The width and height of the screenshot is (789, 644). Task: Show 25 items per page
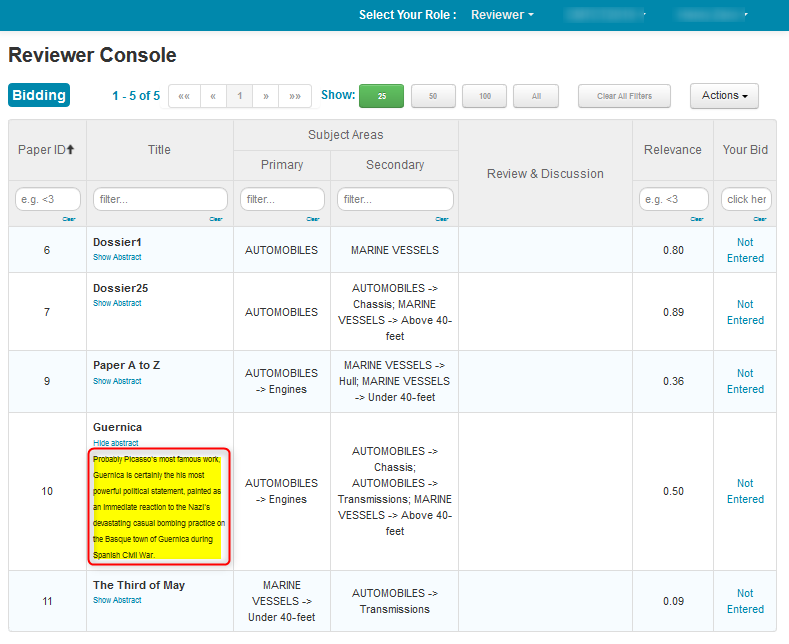[381, 96]
